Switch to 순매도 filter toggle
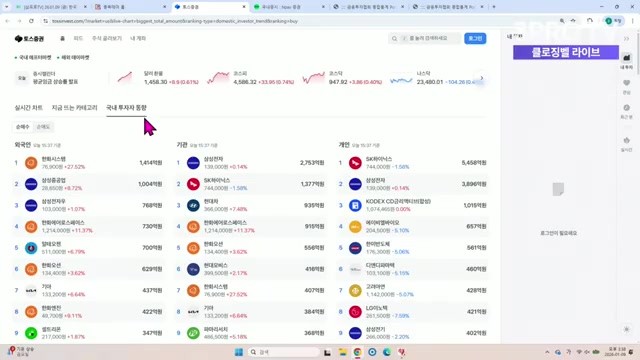Viewport: 640px width, 360px height. click(43, 127)
